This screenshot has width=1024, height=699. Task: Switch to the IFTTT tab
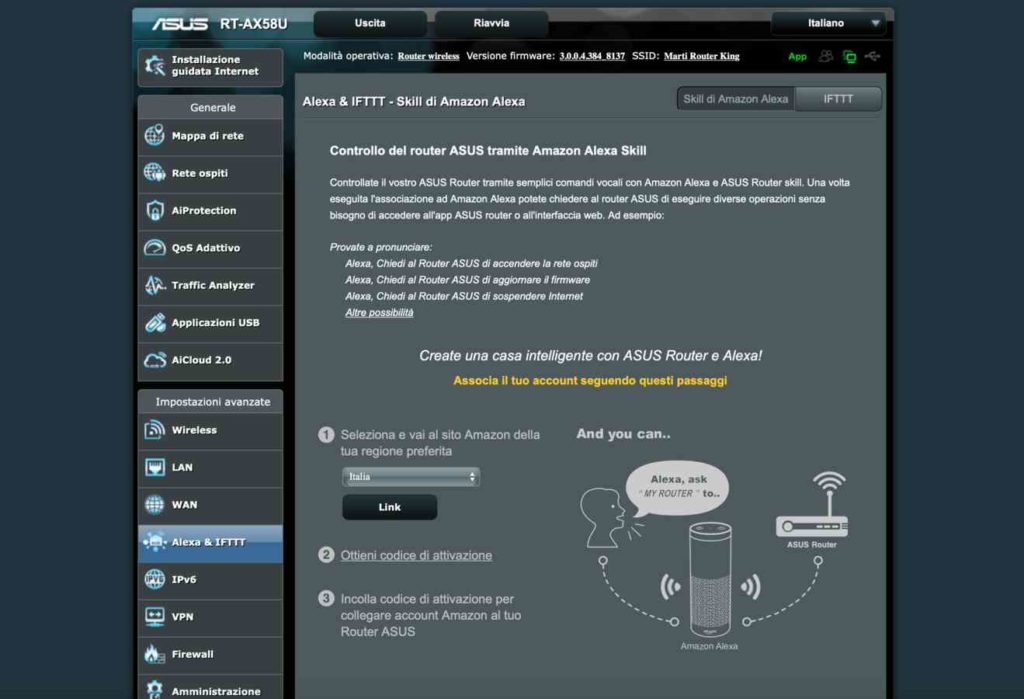[837, 99]
